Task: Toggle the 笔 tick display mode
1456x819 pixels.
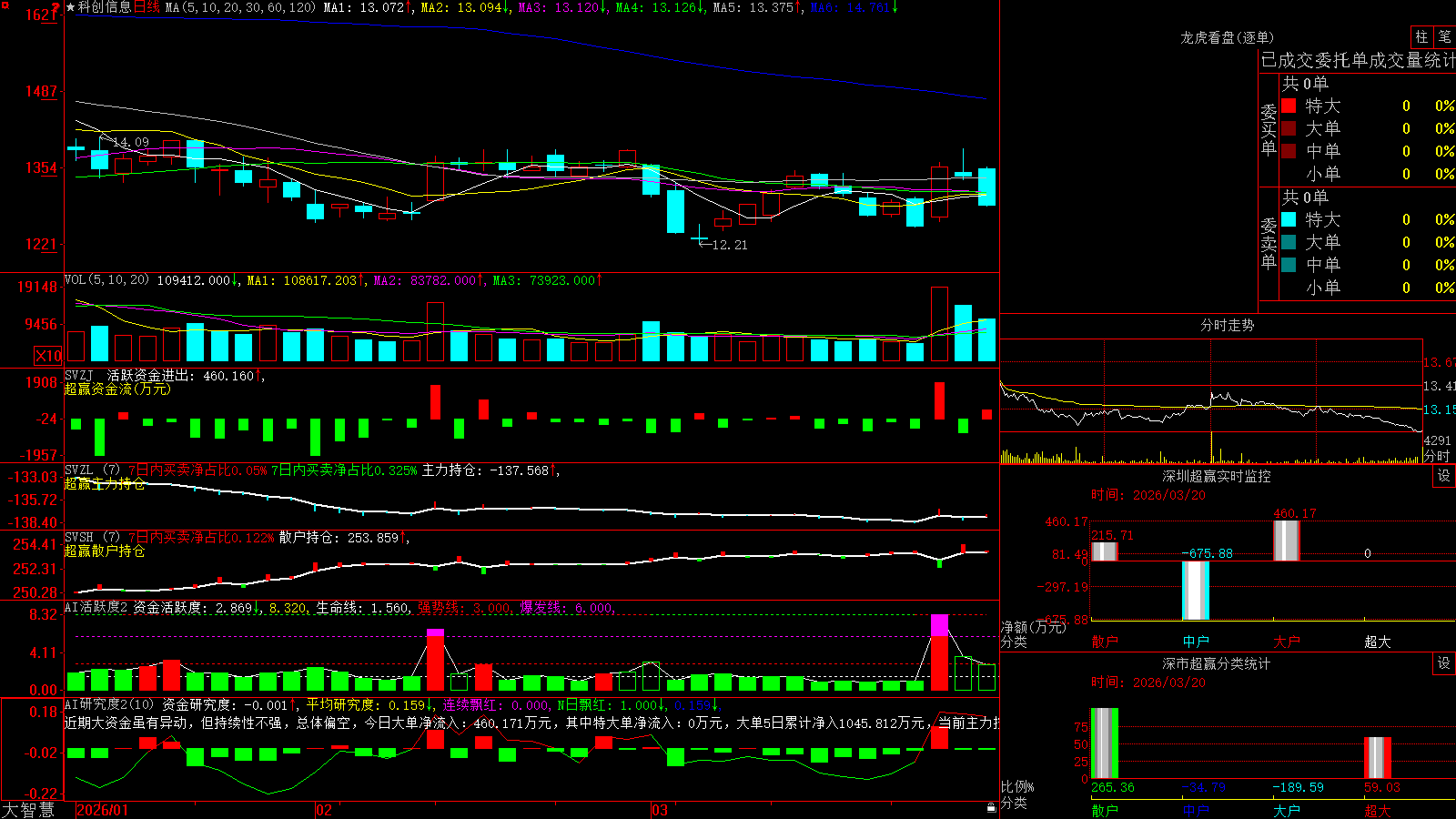Action: 1444,36
